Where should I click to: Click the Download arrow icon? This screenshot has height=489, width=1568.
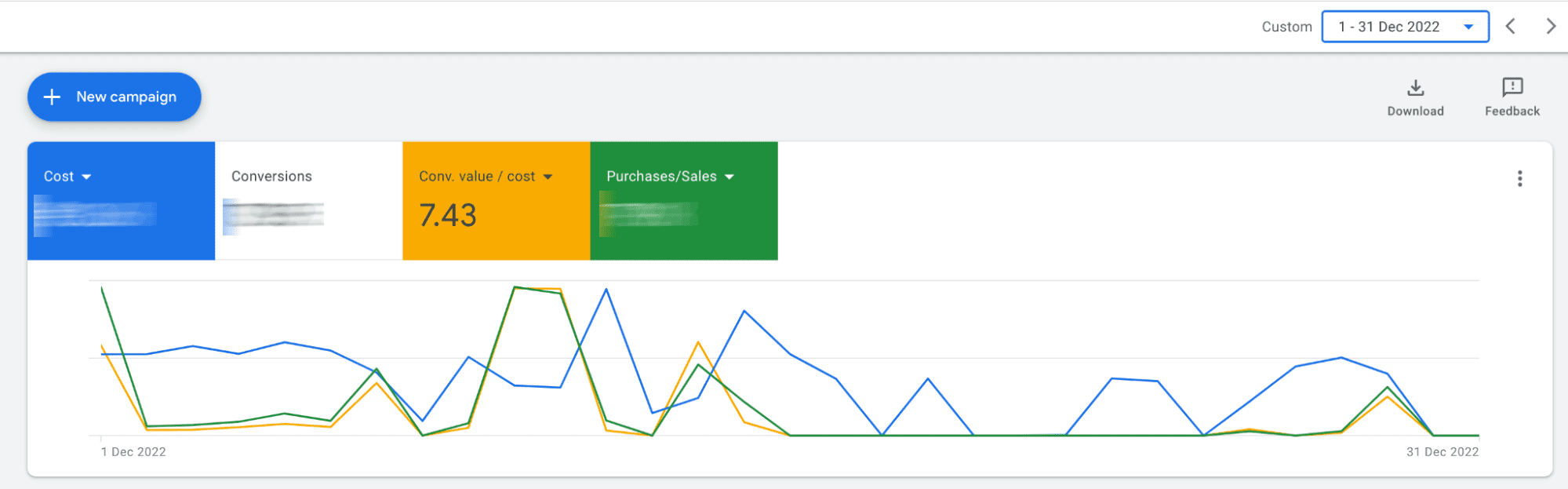click(x=1415, y=87)
